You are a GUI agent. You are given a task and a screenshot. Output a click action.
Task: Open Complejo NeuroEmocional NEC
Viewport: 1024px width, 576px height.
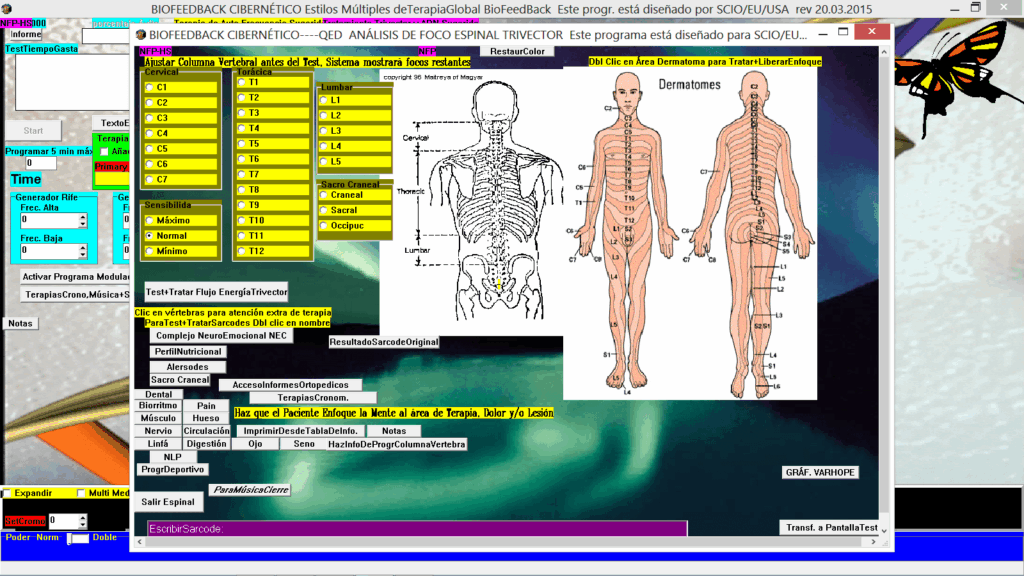tap(223, 336)
